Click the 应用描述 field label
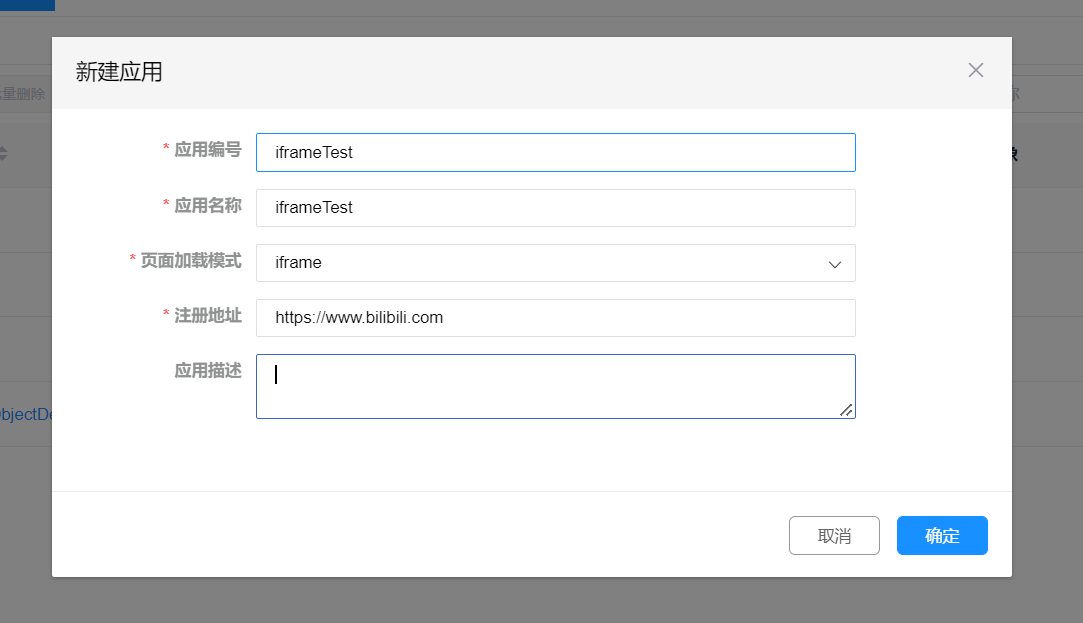 pos(207,370)
